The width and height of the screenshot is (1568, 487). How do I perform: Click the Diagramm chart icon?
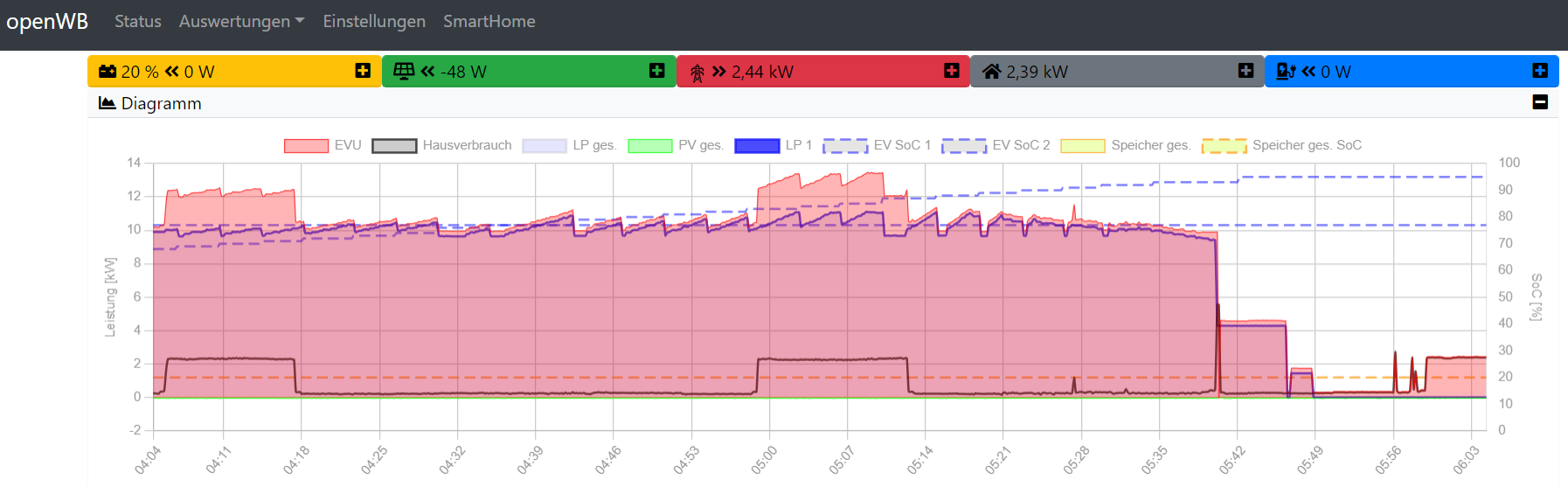coord(108,103)
